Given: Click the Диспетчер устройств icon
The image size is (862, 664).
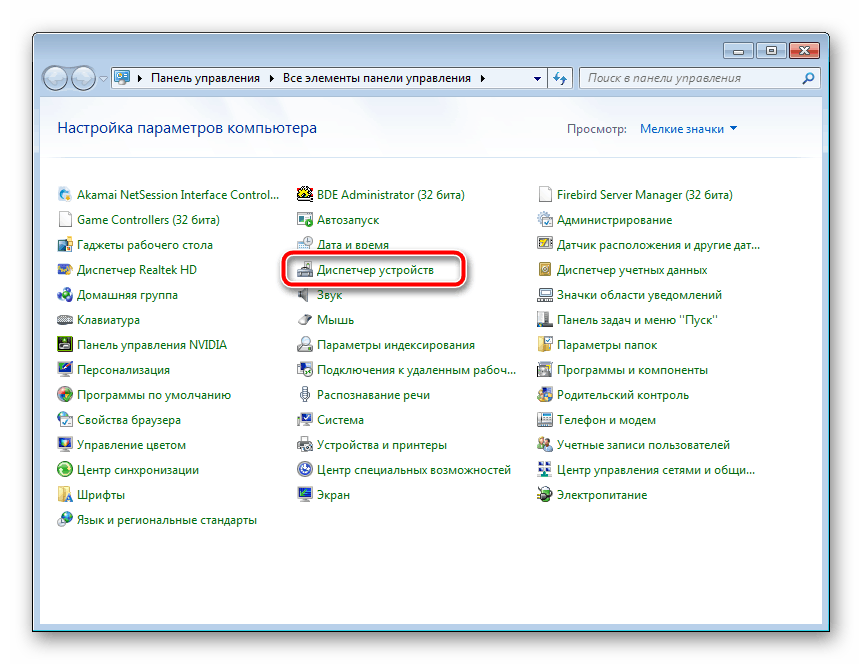Looking at the screenshot, I should [x=305, y=270].
